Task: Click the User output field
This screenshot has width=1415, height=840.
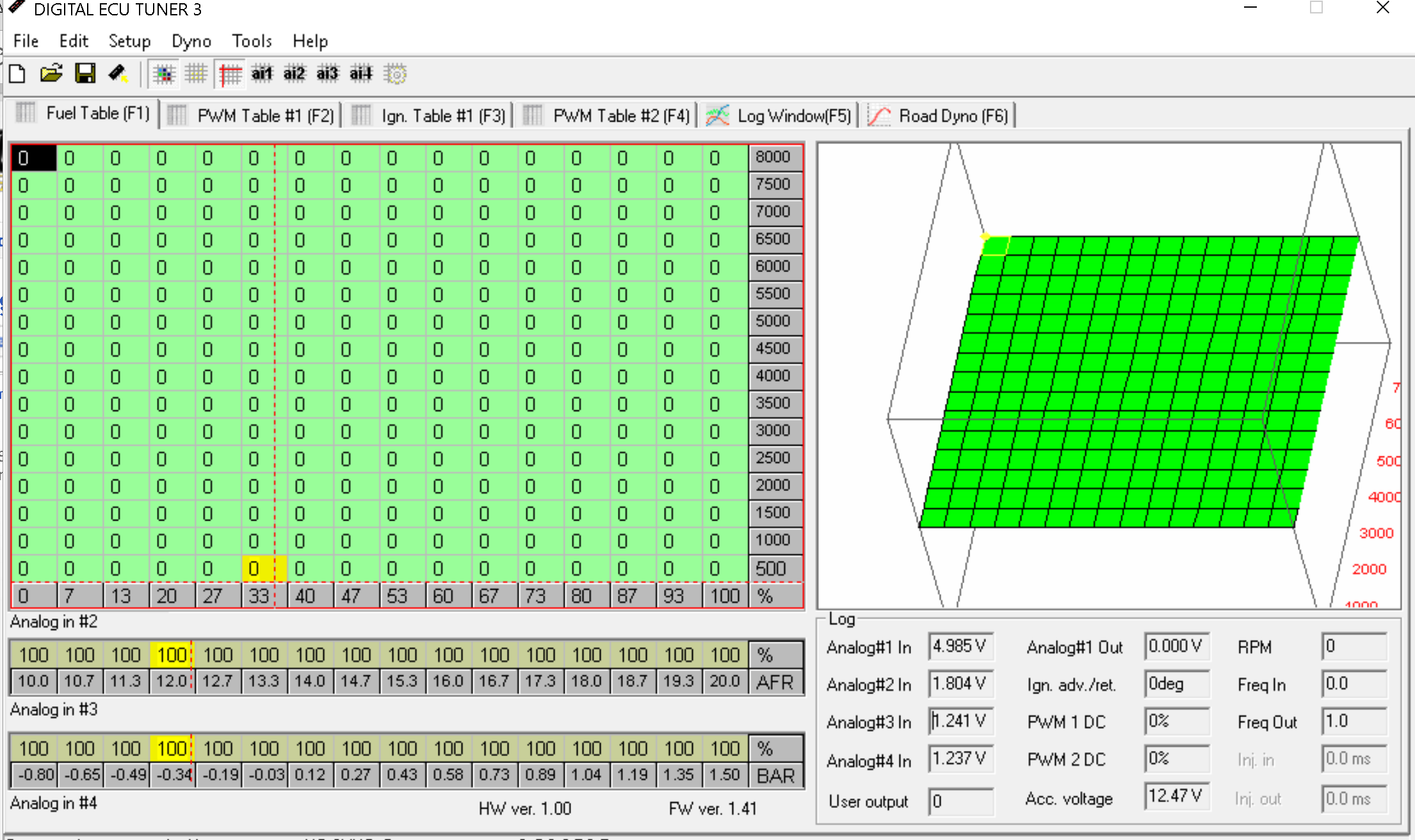Action: [x=960, y=801]
